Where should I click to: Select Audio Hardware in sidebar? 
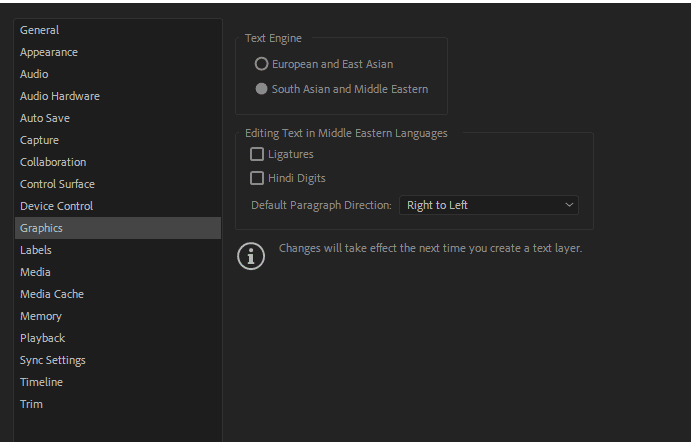click(x=60, y=96)
